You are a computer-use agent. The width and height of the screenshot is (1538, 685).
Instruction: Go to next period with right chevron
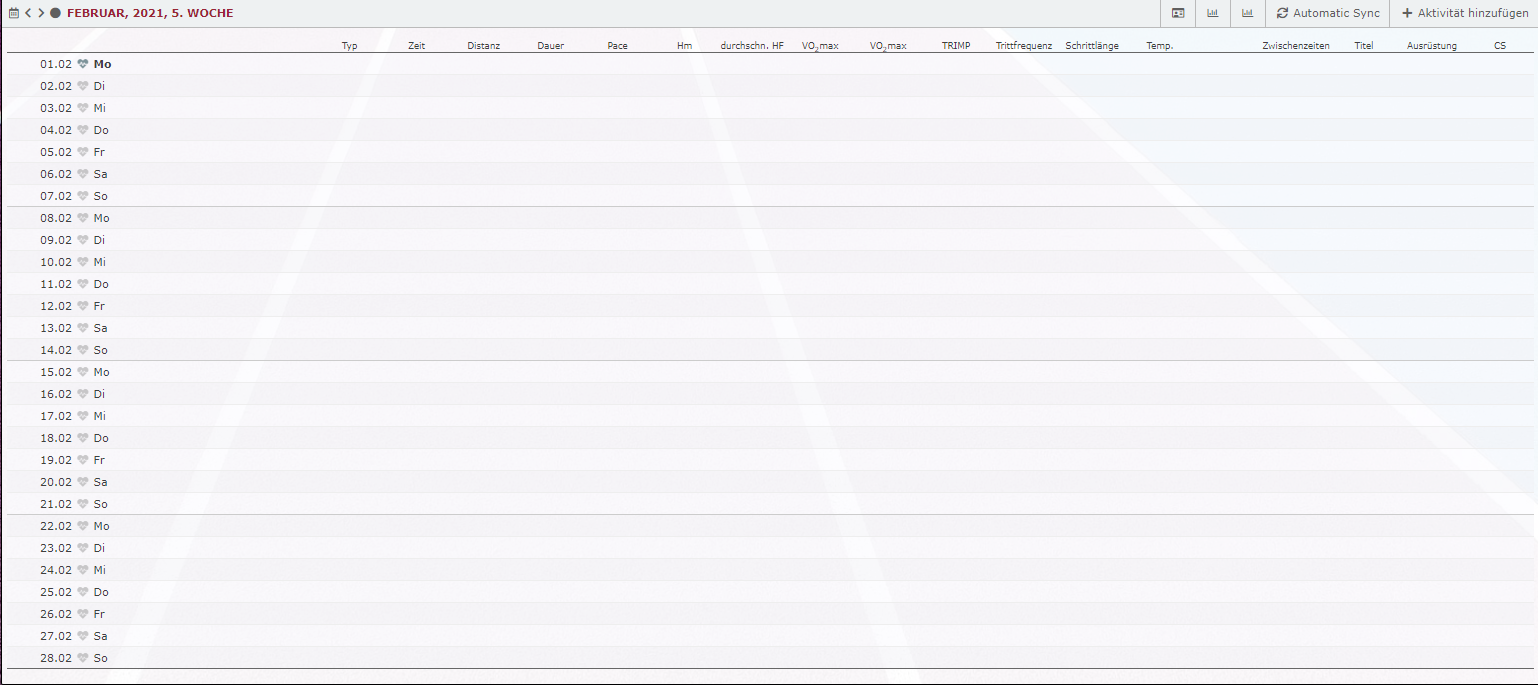[41, 13]
